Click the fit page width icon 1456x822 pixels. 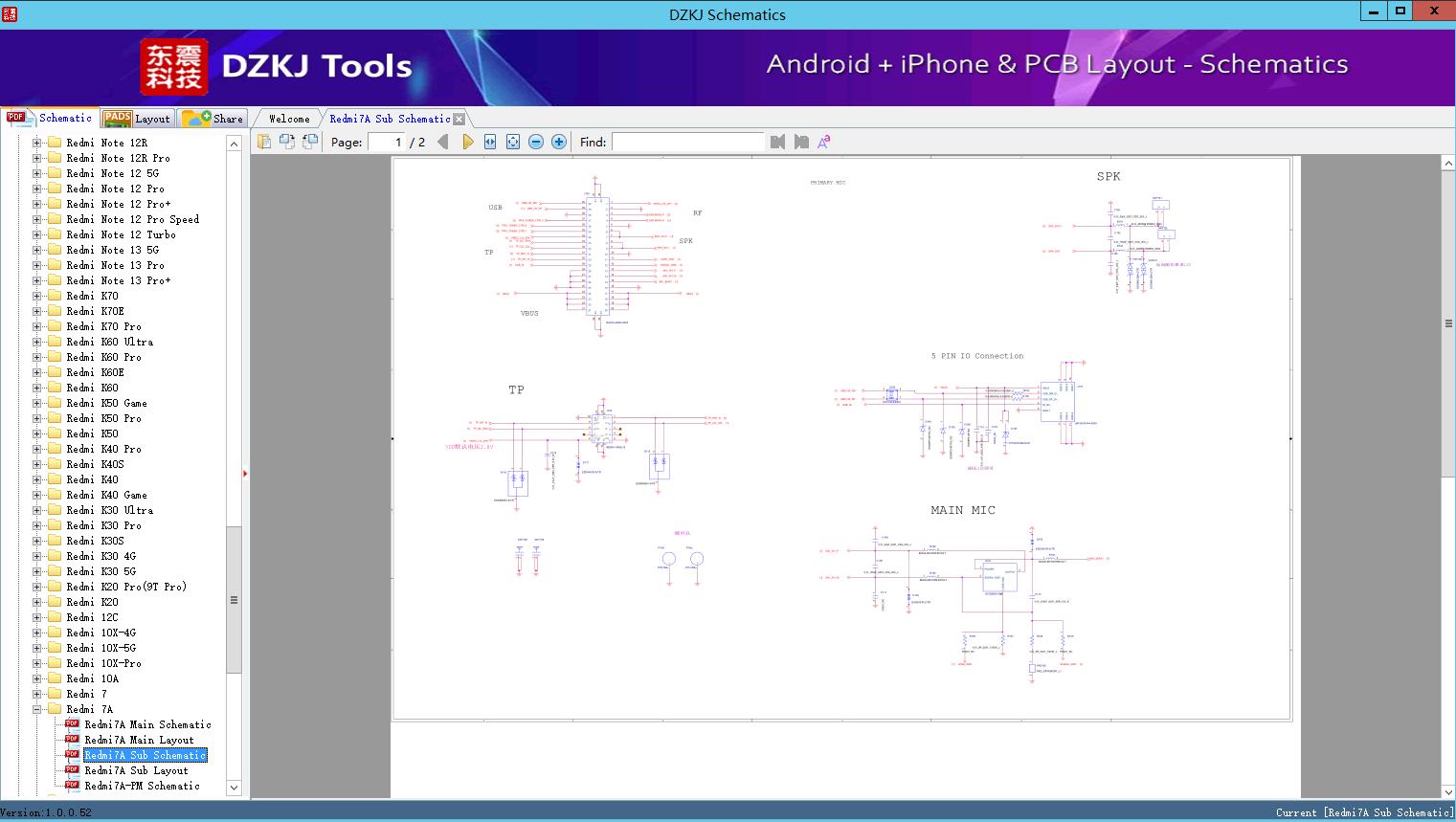pyautogui.click(x=489, y=141)
